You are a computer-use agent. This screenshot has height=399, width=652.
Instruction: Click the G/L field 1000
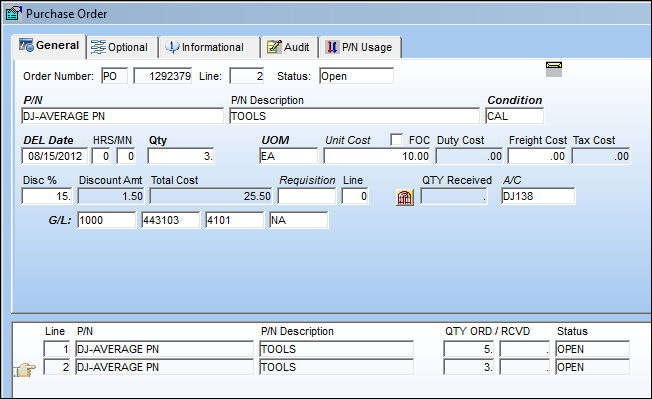pos(106,220)
